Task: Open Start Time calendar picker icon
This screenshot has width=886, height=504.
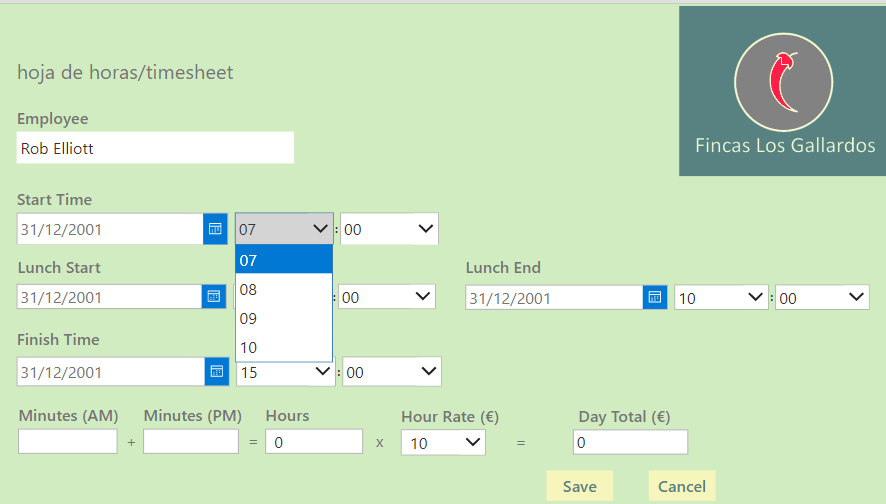Action: [x=215, y=229]
